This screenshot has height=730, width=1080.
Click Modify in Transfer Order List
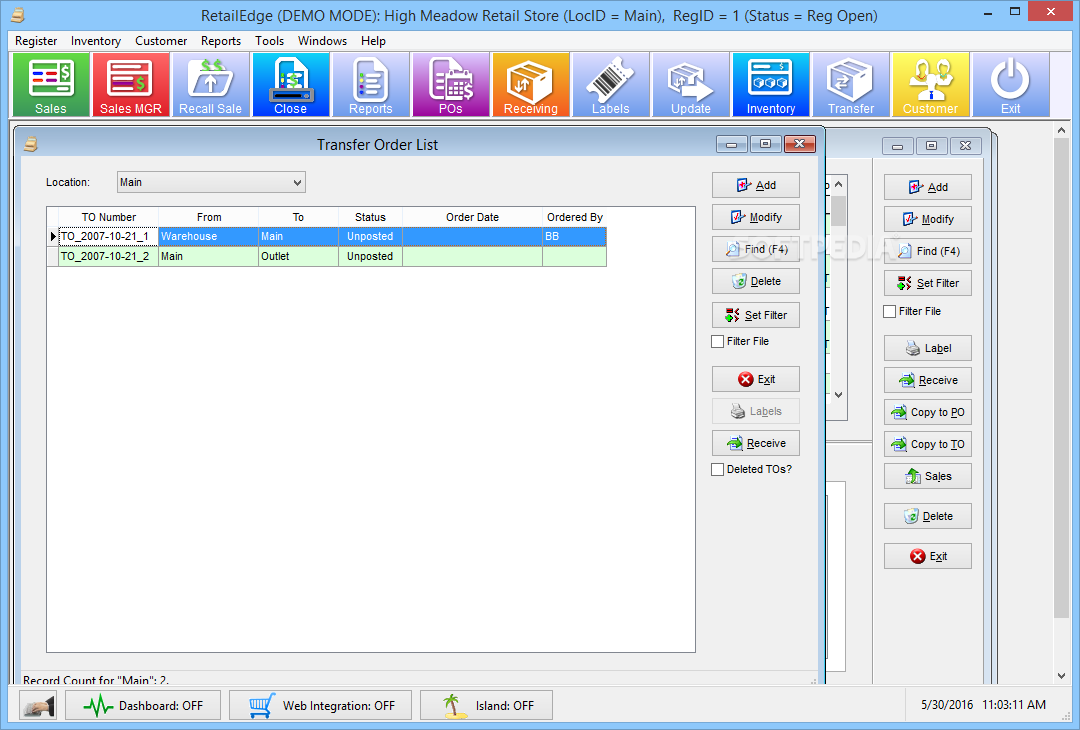click(x=756, y=218)
